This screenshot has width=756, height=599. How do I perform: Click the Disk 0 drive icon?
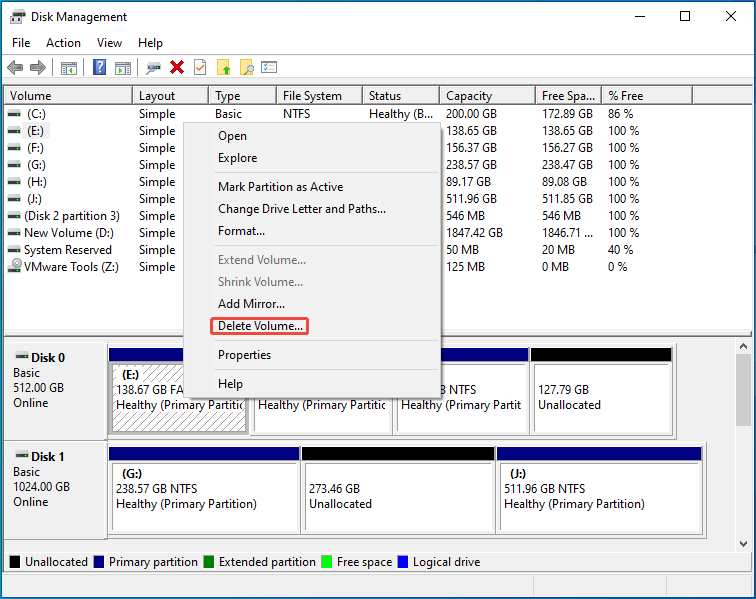click(x=22, y=356)
